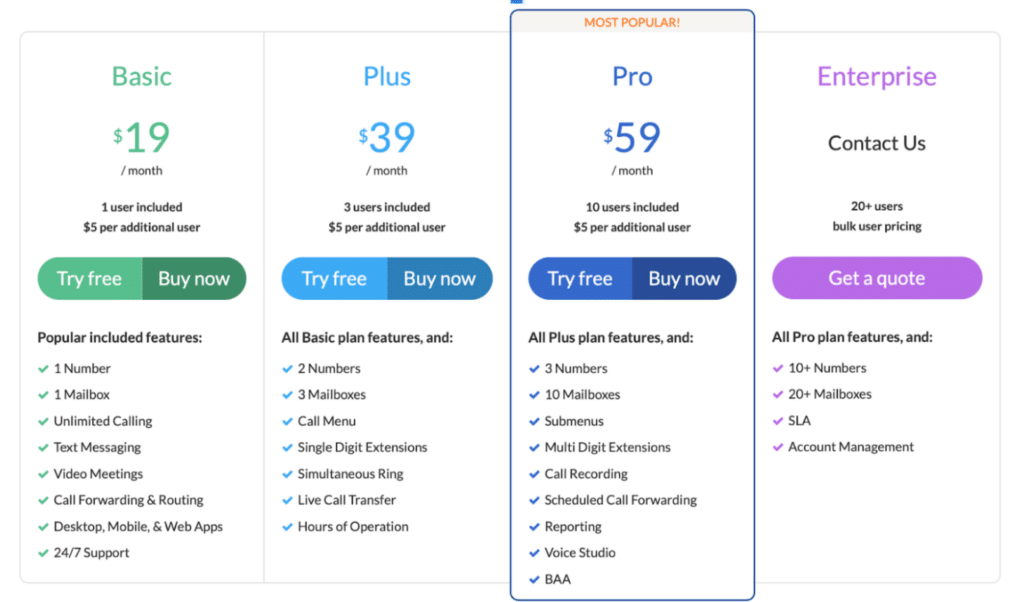Click checkmark next to Account Management
This screenshot has height=602, width=1024.
[x=778, y=447]
